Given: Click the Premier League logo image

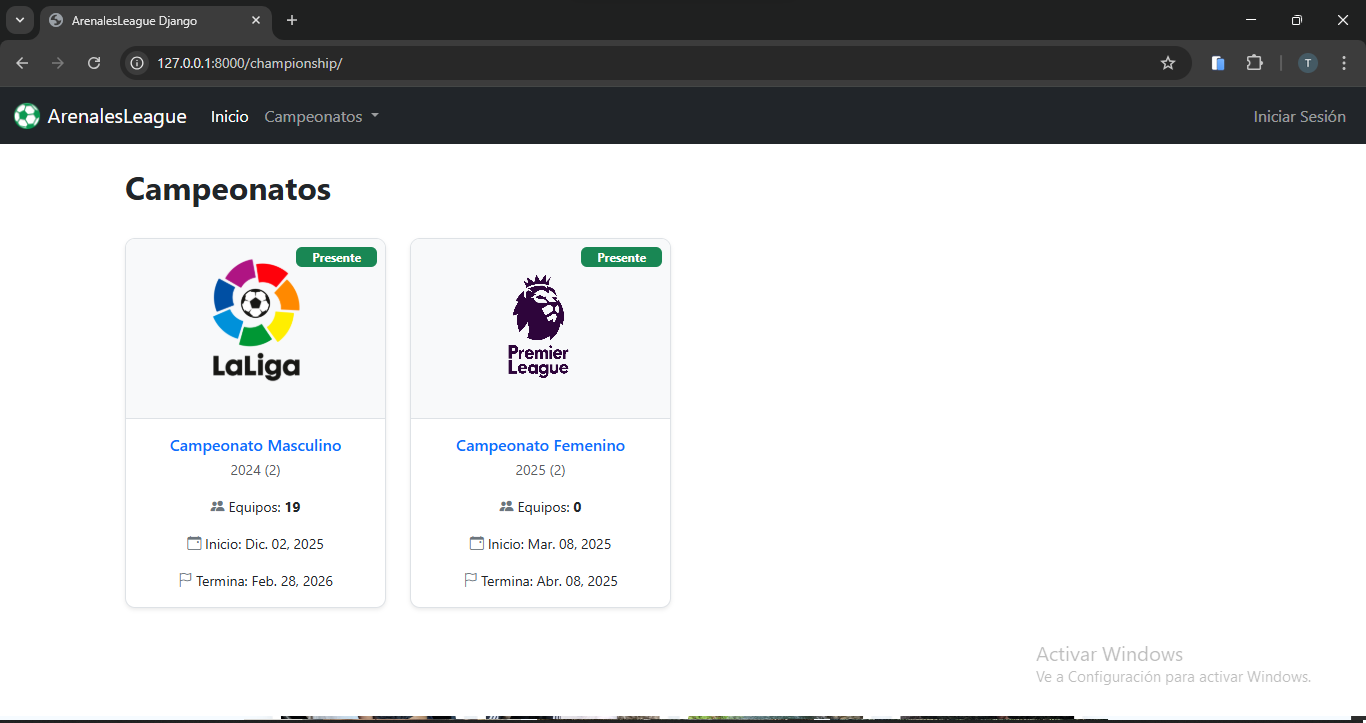Looking at the screenshot, I should point(539,327).
